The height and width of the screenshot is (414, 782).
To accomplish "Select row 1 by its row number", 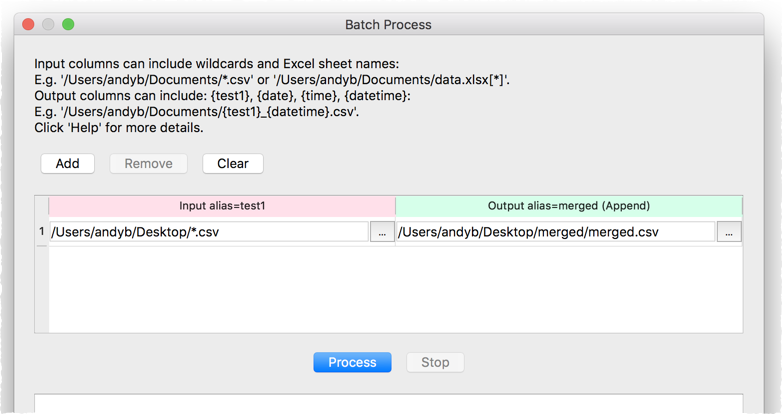I will 42,232.
